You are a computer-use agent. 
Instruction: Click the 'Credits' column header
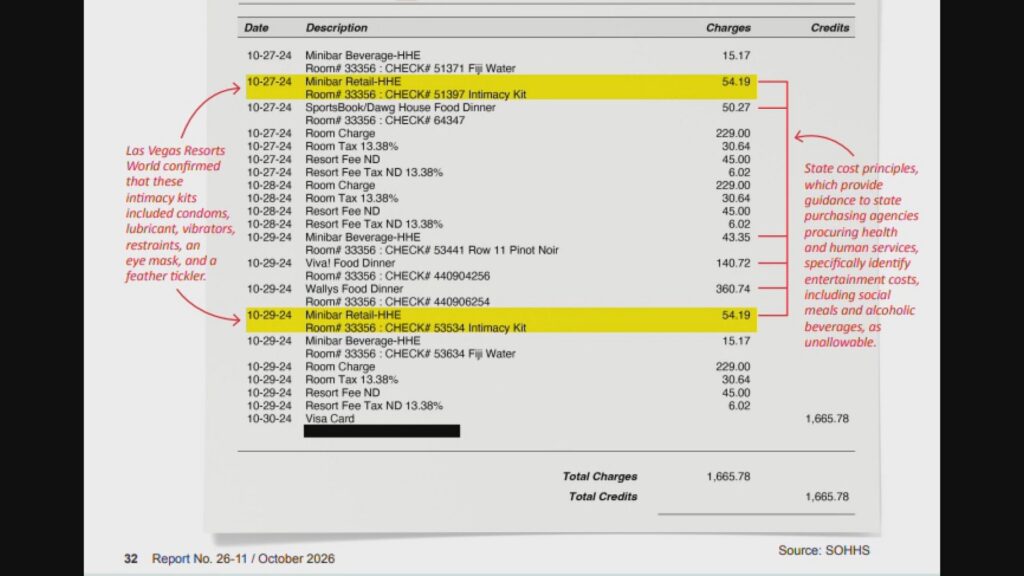tap(829, 28)
